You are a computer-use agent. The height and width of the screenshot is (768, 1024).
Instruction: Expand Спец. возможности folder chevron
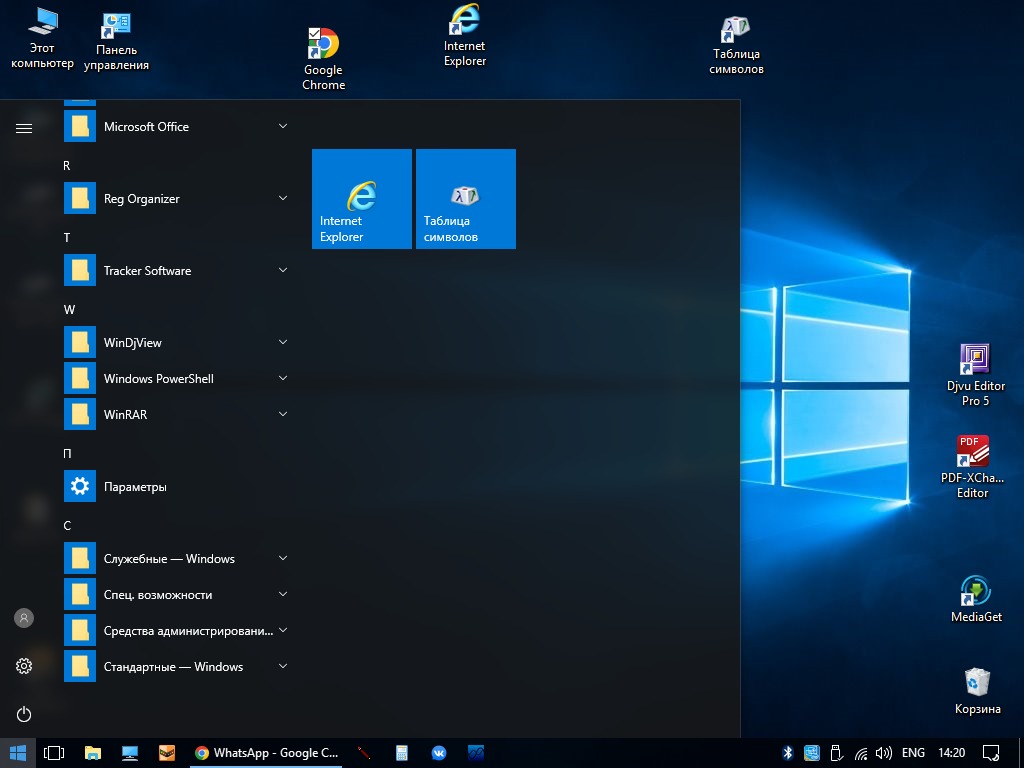(x=283, y=594)
